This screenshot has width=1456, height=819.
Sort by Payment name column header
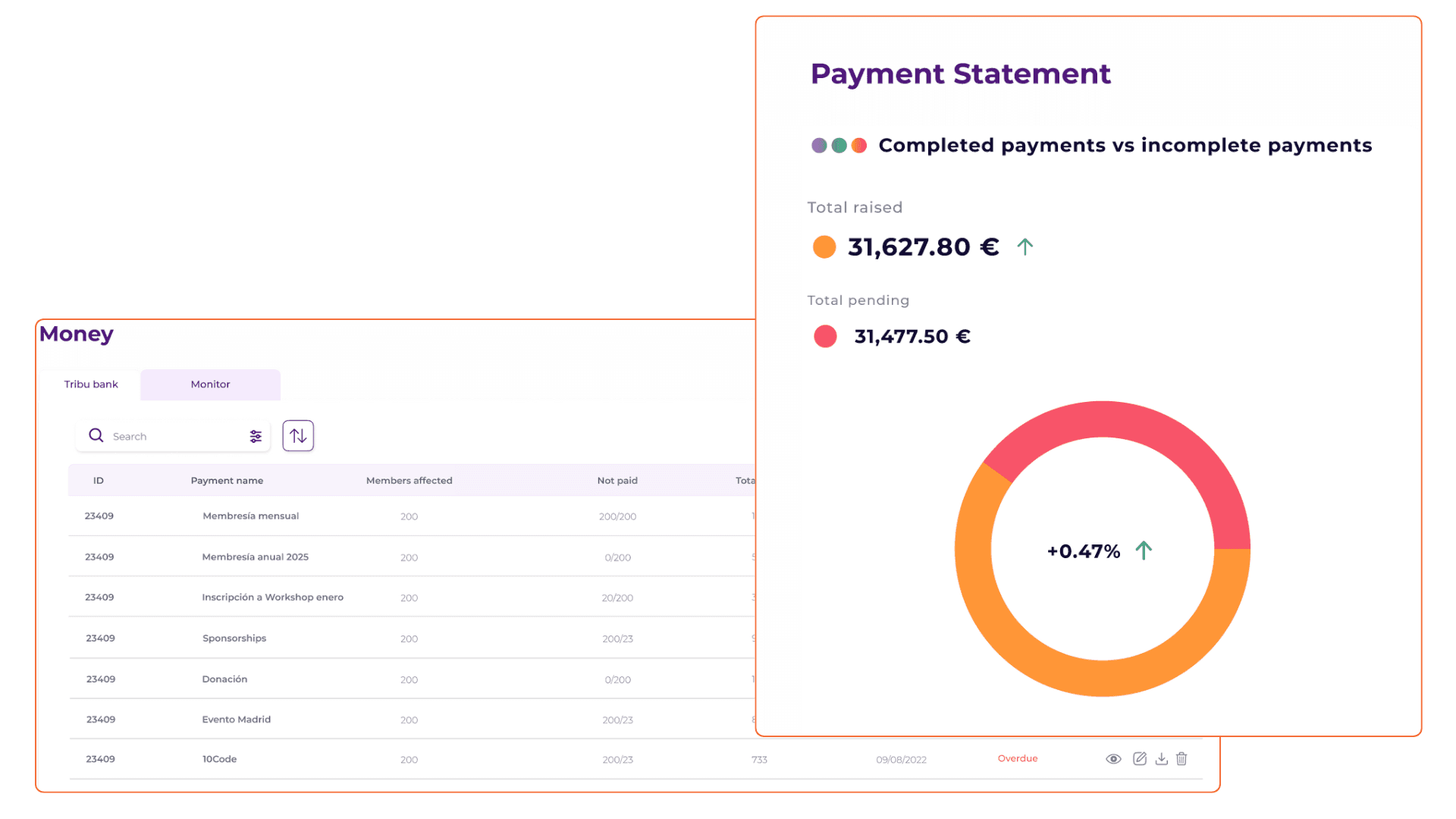(227, 481)
